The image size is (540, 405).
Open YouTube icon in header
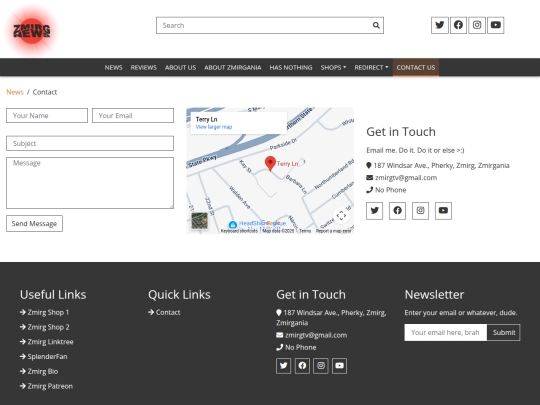pyautogui.click(x=496, y=25)
